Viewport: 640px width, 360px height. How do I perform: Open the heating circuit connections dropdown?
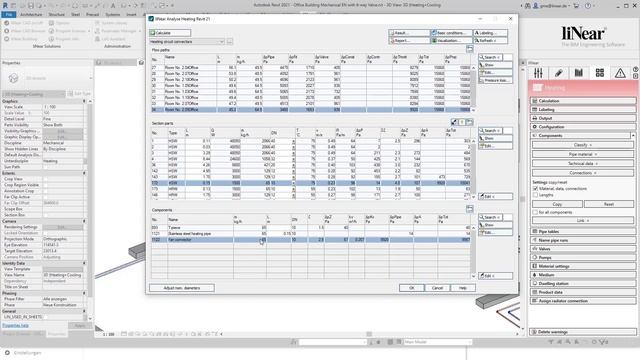[x=187, y=42]
